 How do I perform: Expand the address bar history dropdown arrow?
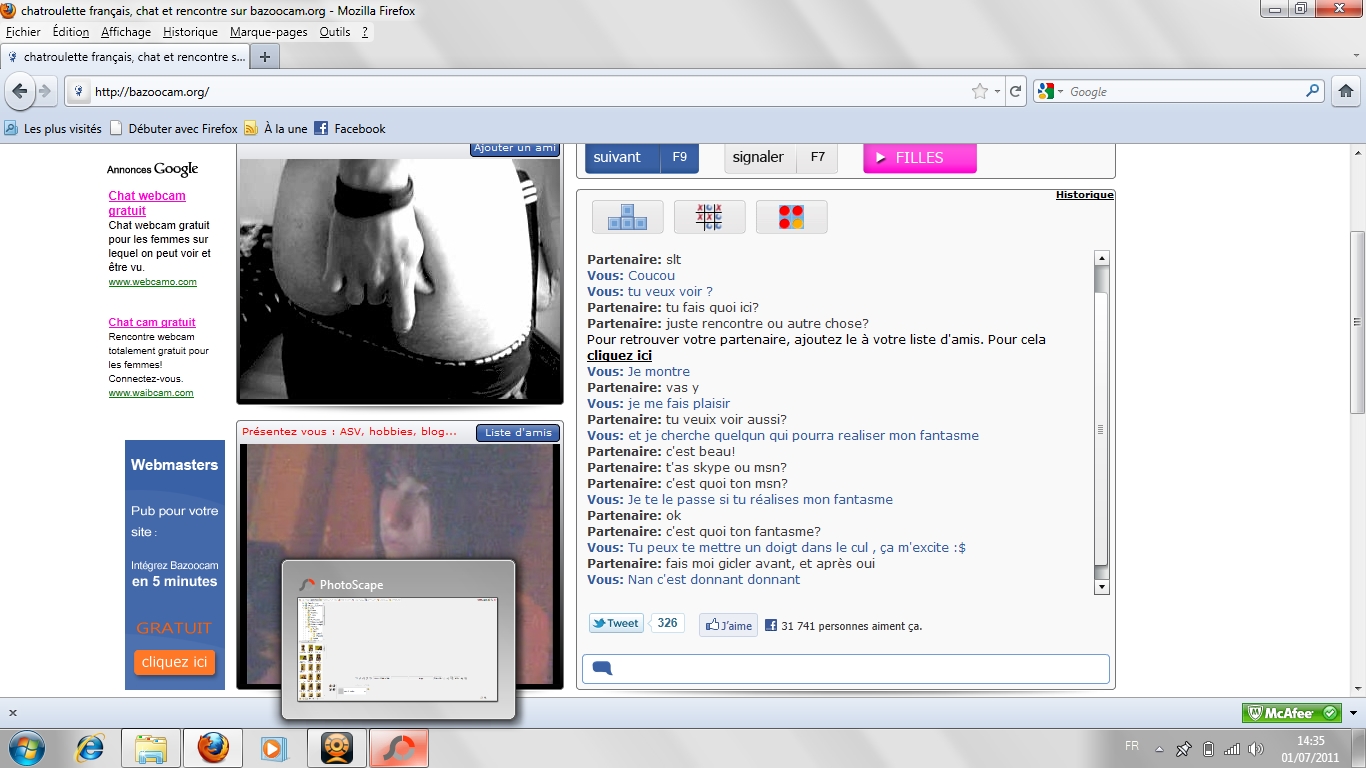click(997, 92)
